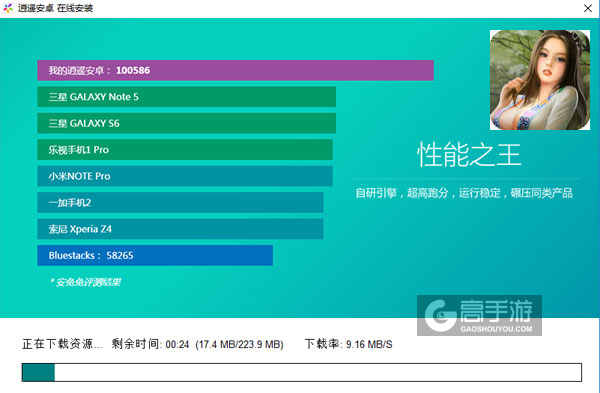
Task: Click the 自研引擎 description line
Action: (x=464, y=193)
